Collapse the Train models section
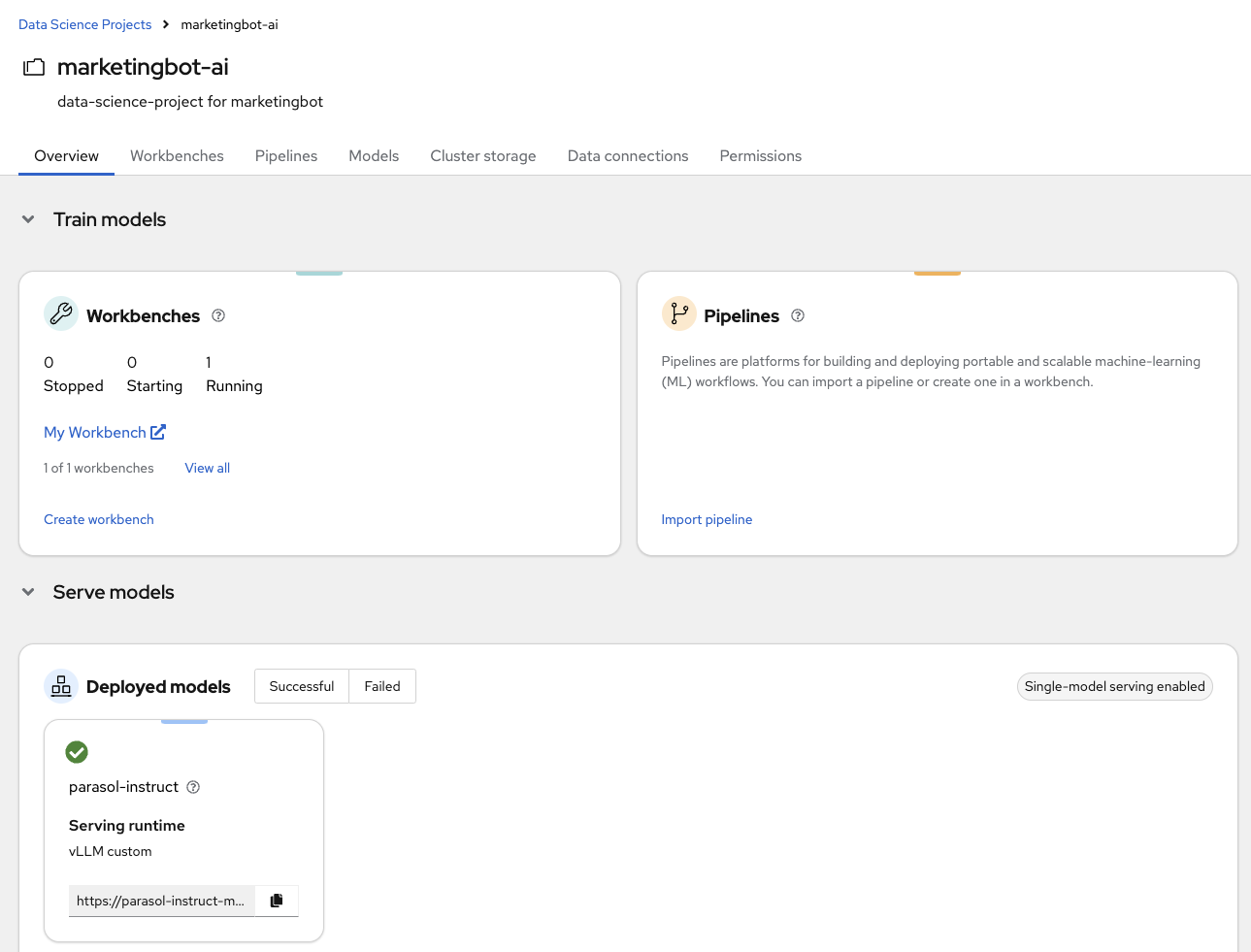The width and height of the screenshot is (1251, 952). [28, 219]
